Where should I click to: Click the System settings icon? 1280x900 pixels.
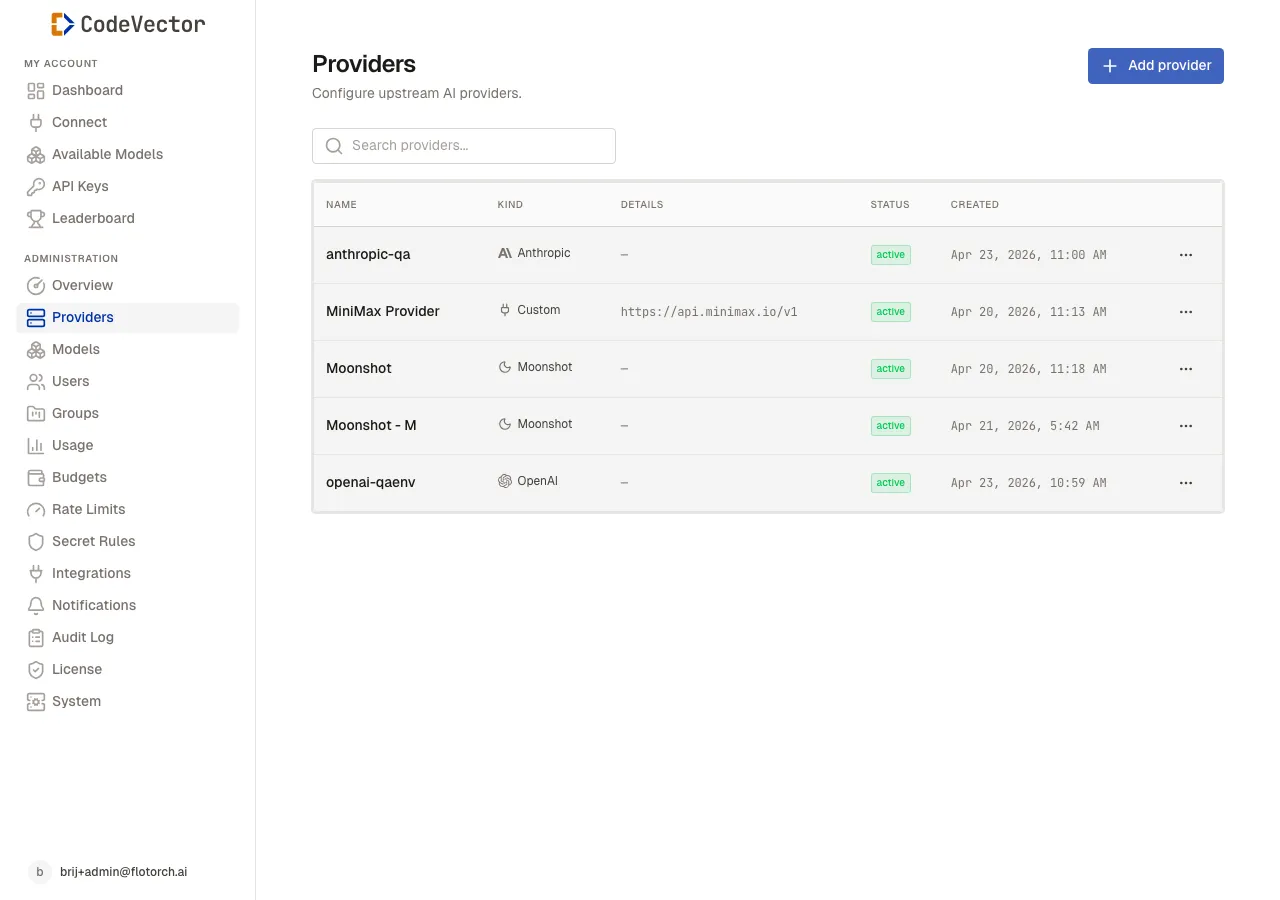pyautogui.click(x=36, y=701)
